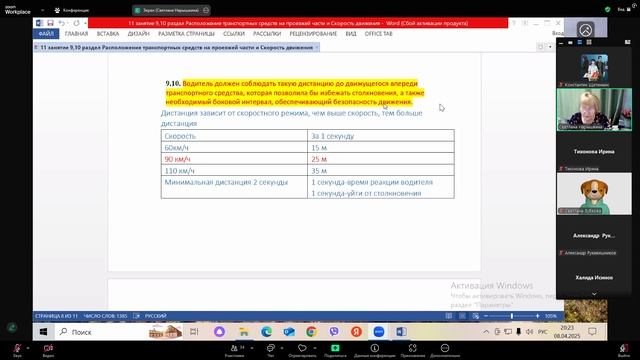Click the green encryption shield icon
This screenshot has height=360, width=640.
(607, 9)
